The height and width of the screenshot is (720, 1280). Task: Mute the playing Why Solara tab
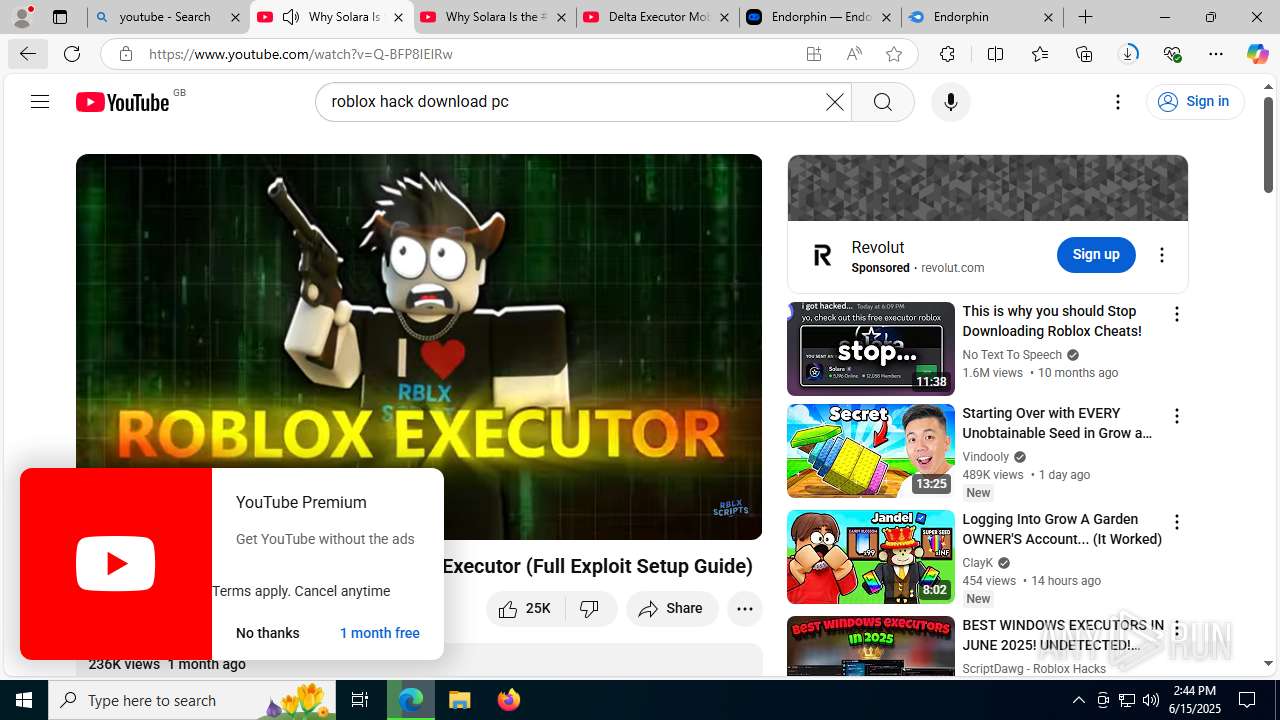click(291, 17)
